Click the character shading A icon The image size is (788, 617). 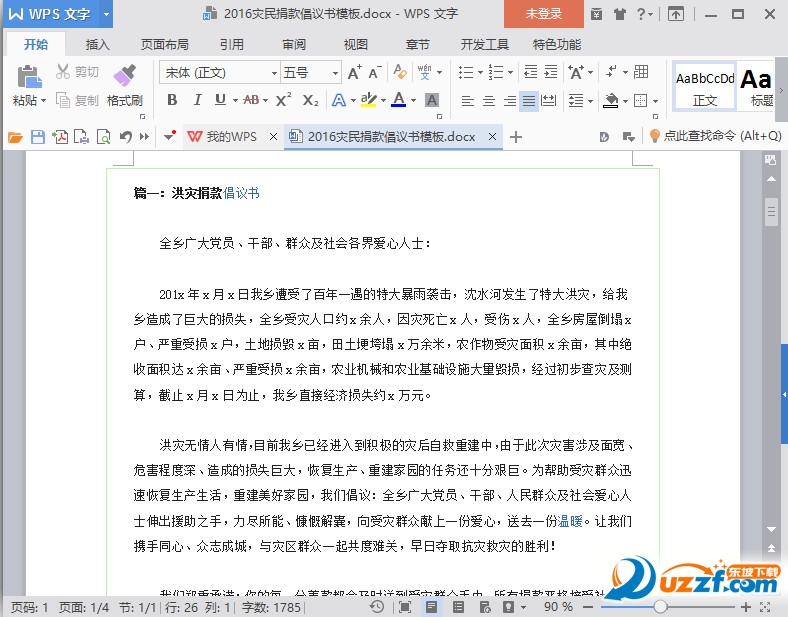click(x=432, y=100)
